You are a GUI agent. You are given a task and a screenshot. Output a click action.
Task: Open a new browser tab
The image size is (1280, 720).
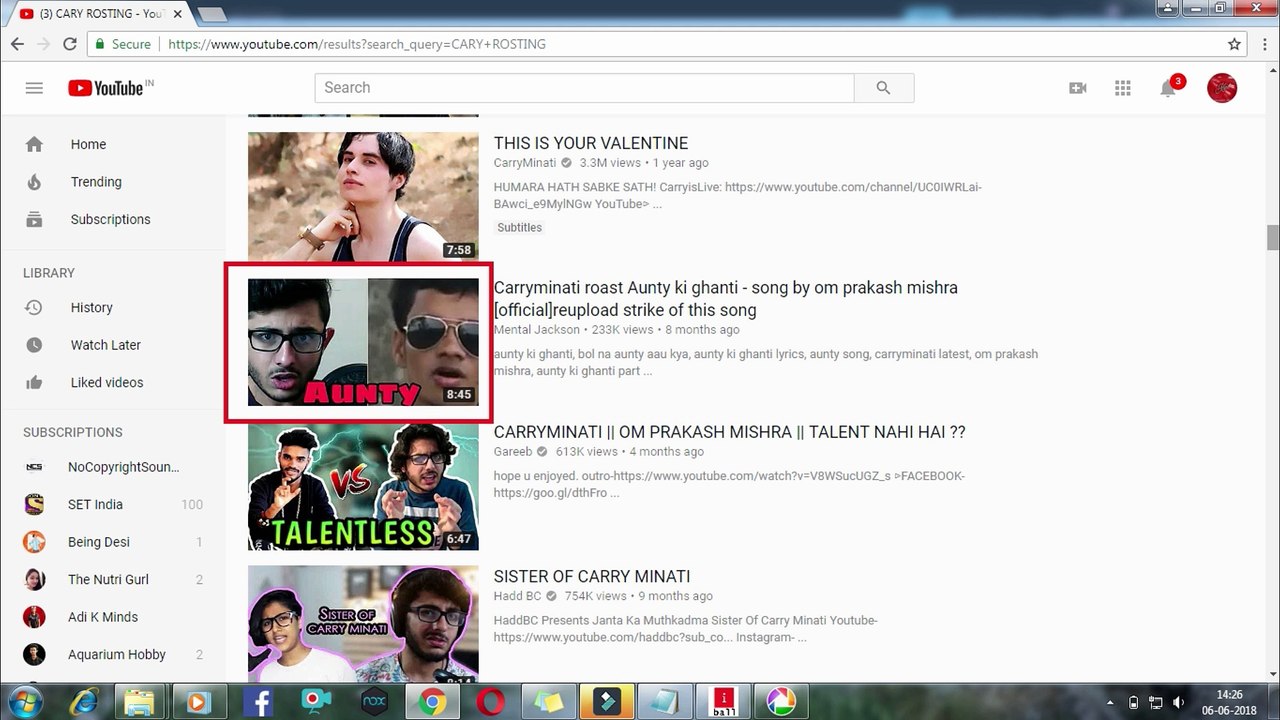click(211, 14)
